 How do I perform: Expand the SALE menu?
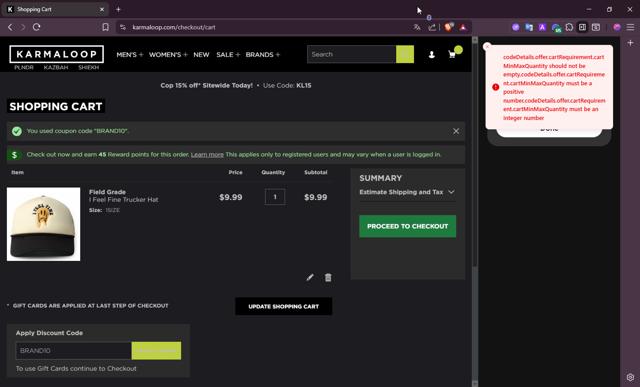tap(228, 55)
